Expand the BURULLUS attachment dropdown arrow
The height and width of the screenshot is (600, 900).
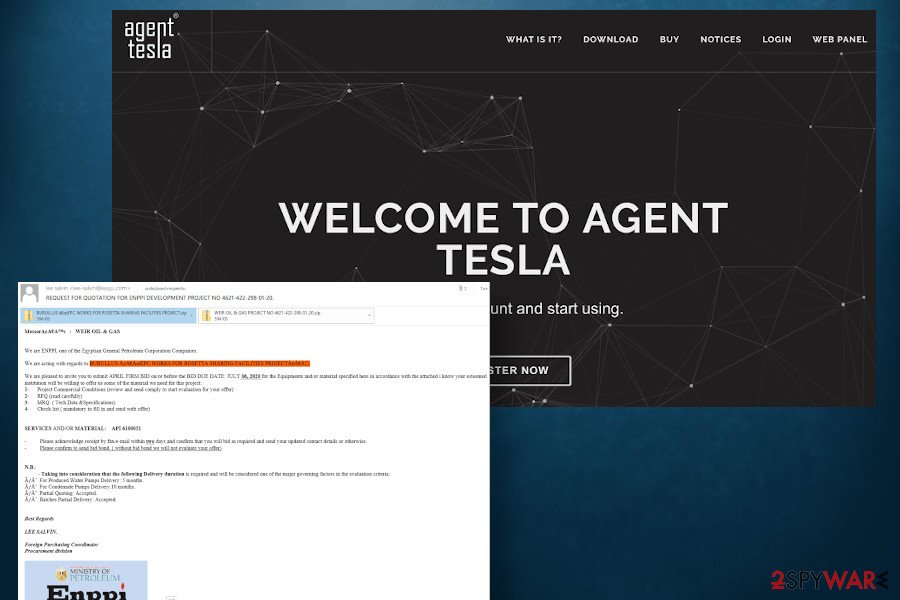point(192,315)
